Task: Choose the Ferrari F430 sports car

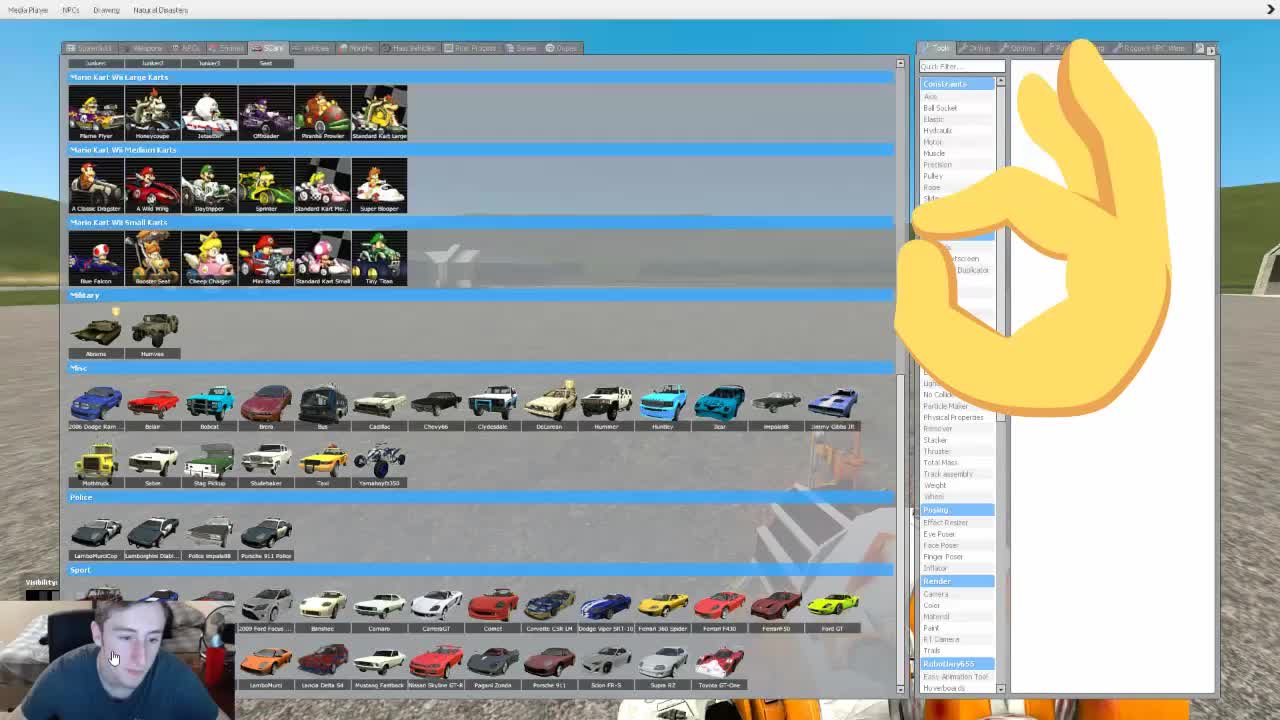Action: click(720, 606)
